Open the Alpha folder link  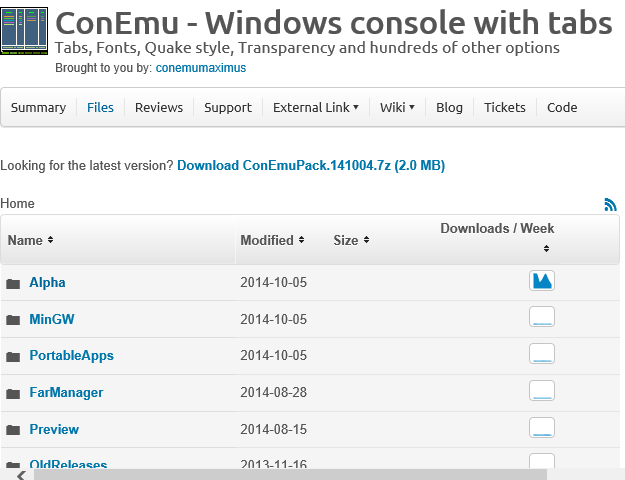pos(47,283)
